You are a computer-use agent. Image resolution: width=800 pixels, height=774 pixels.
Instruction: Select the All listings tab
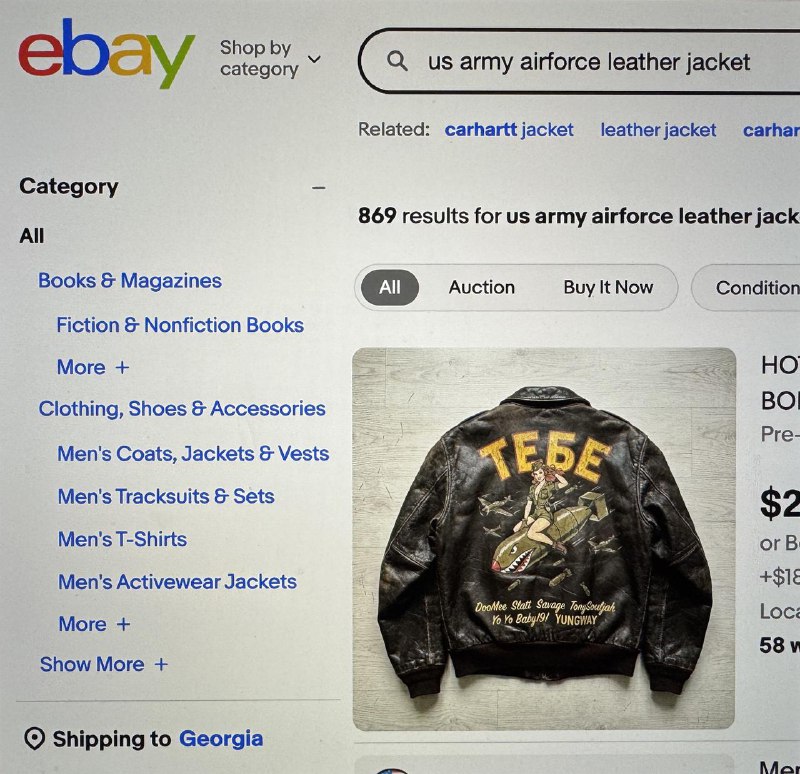[389, 288]
